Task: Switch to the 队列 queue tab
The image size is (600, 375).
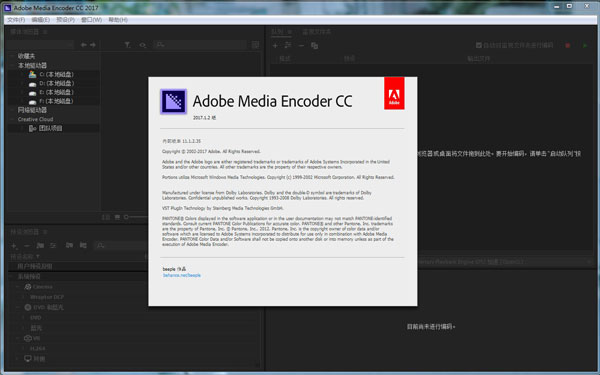Action: [278, 32]
